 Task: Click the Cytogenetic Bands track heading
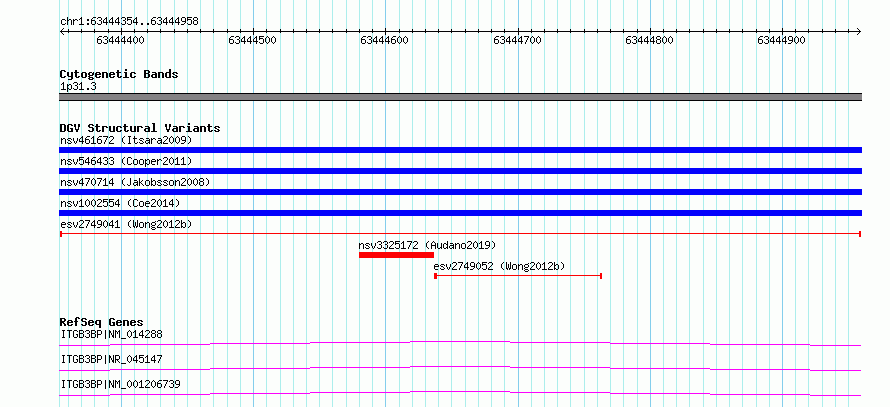point(119,74)
